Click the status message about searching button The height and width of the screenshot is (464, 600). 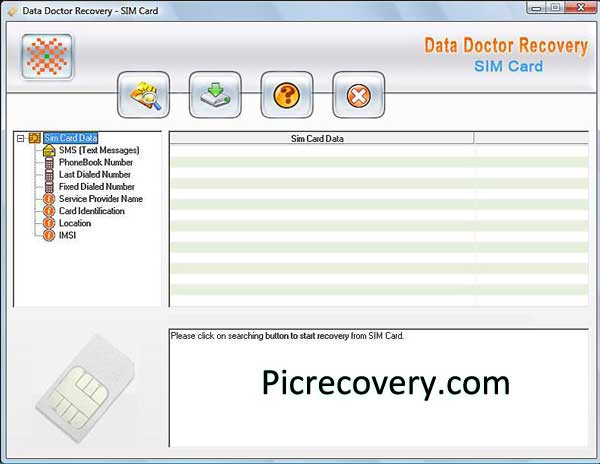click(287, 336)
